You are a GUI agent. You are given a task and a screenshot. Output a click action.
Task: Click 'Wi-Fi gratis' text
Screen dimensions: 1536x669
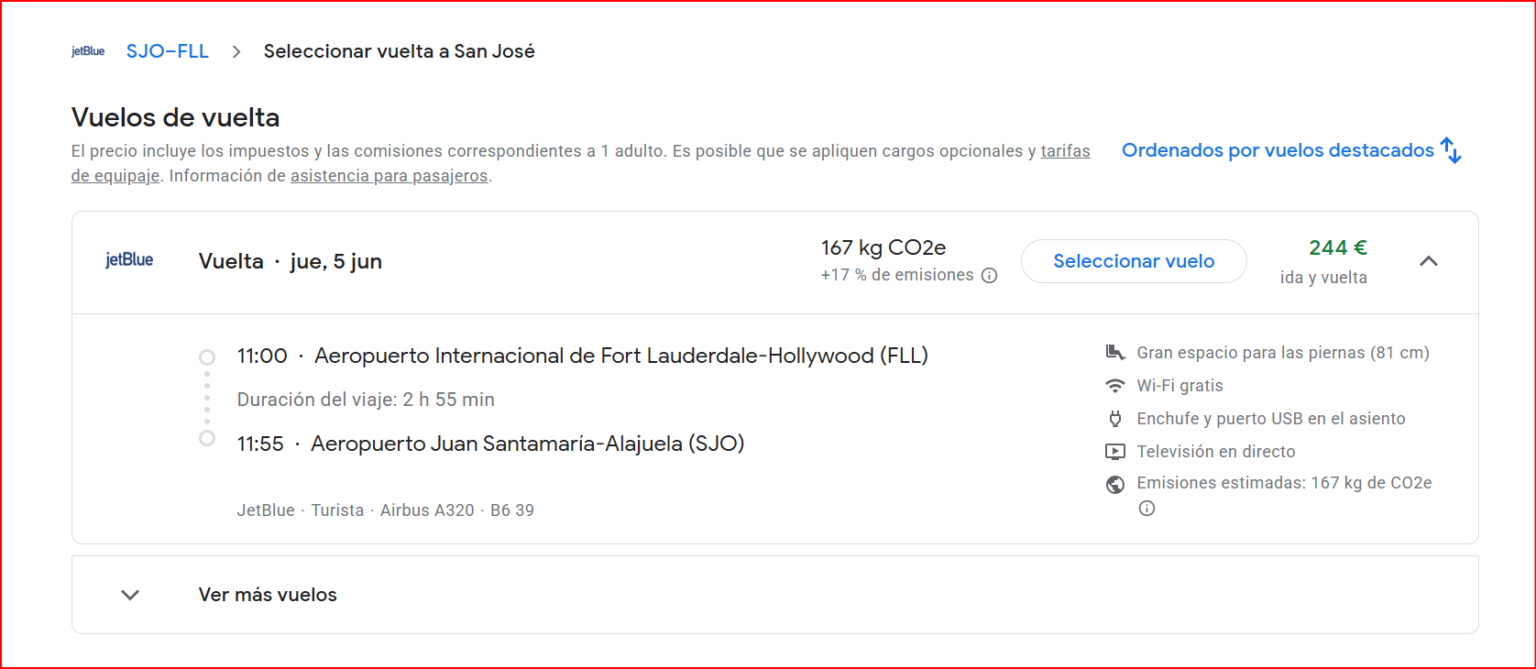1180,386
